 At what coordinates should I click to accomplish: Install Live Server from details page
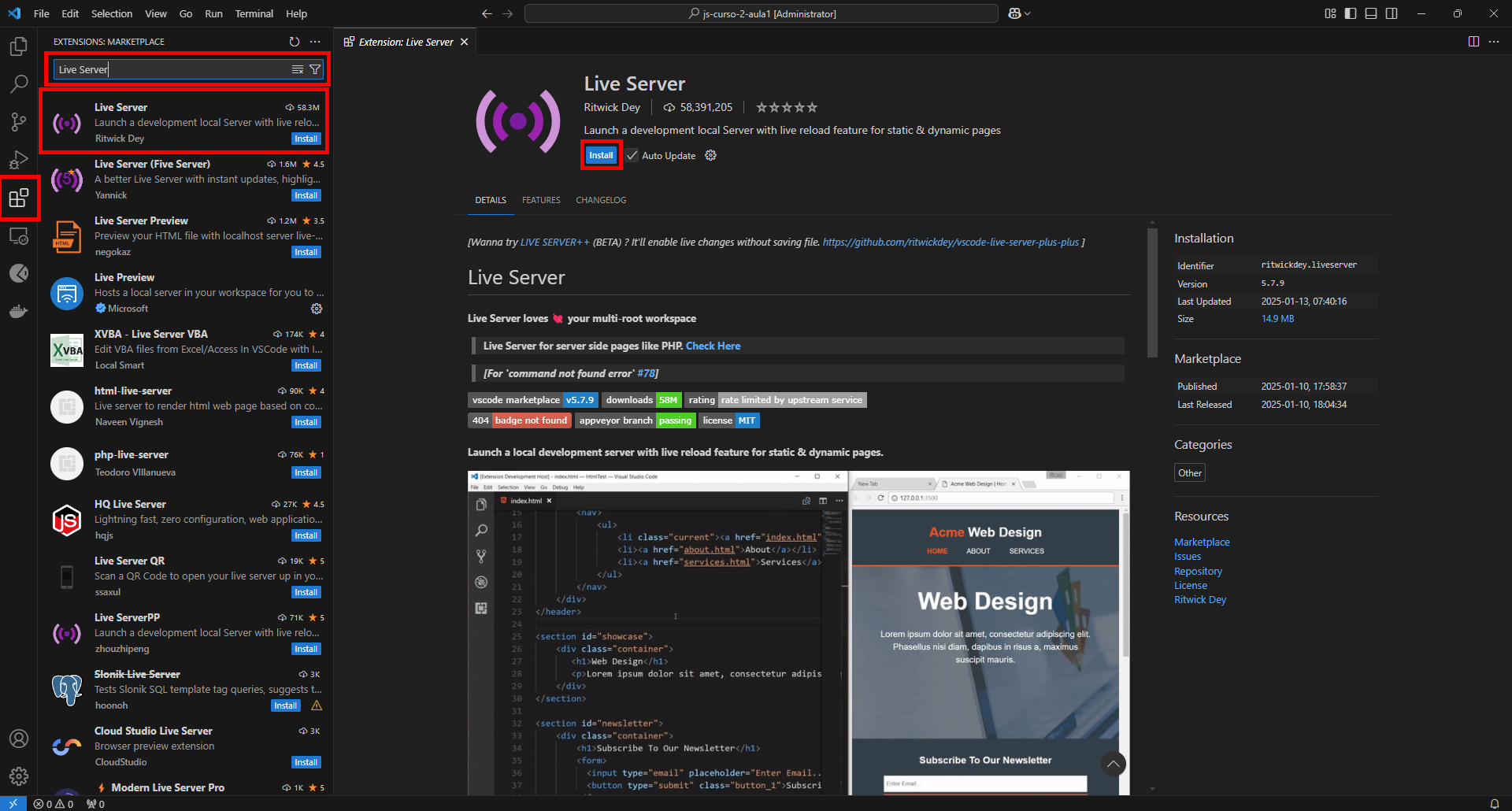pyautogui.click(x=601, y=155)
